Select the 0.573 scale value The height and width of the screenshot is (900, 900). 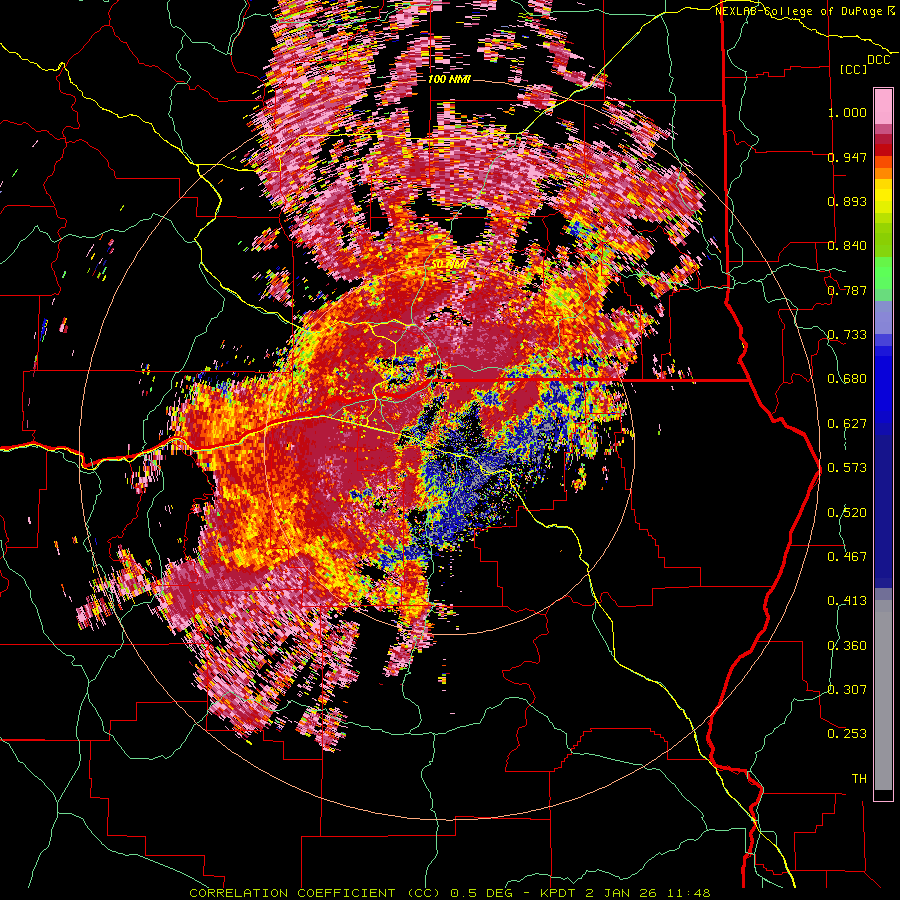[847, 468]
